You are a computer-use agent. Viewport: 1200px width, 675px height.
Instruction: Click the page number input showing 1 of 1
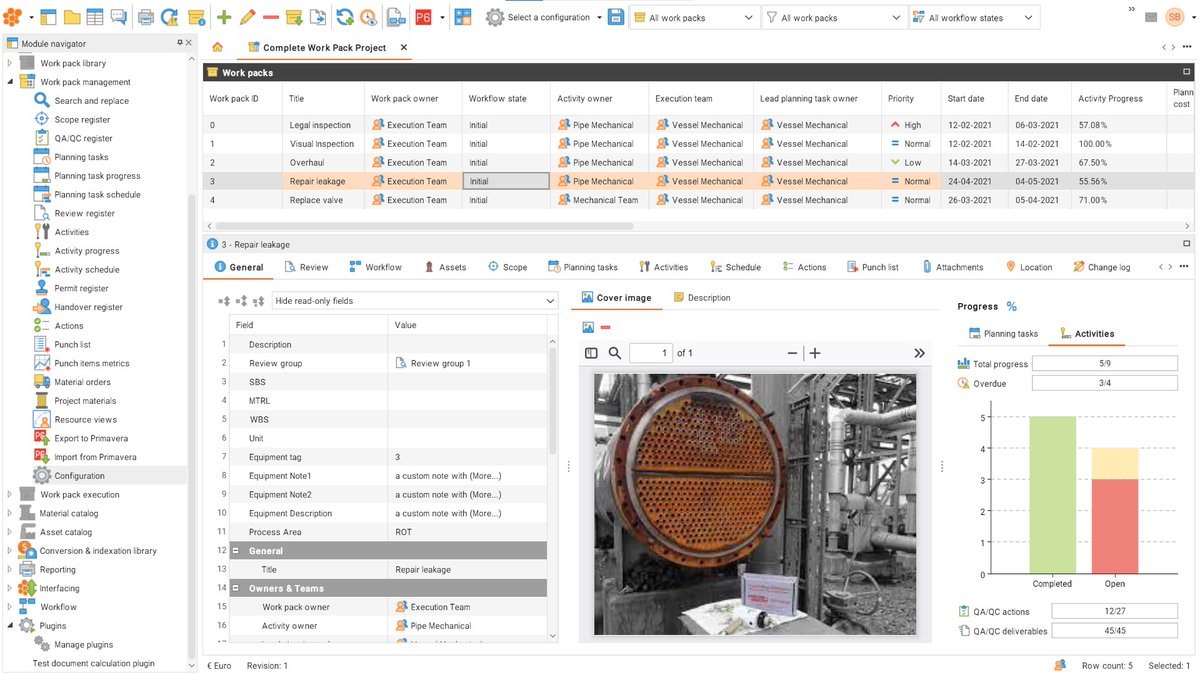tap(650, 352)
